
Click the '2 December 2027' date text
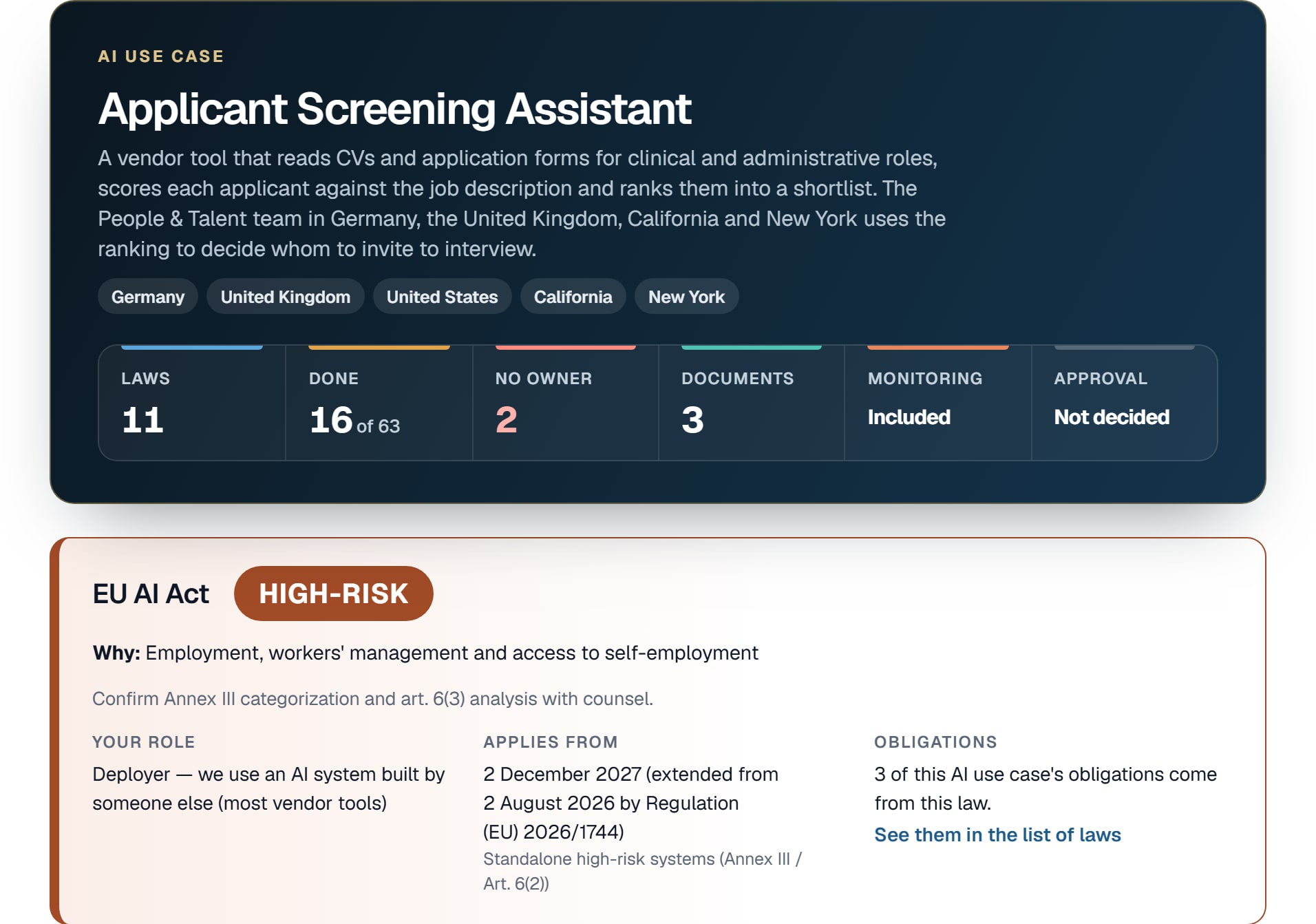[630, 803]
